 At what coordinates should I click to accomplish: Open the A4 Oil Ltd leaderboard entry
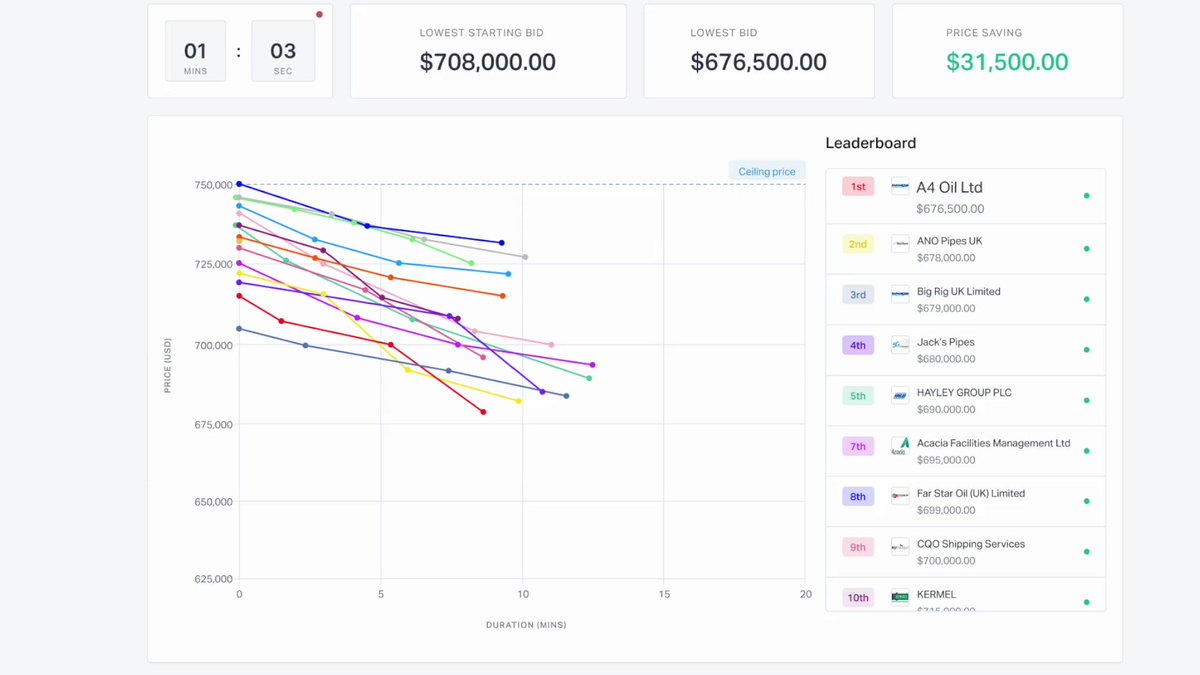pyautogui.click(x=965, y=196)
